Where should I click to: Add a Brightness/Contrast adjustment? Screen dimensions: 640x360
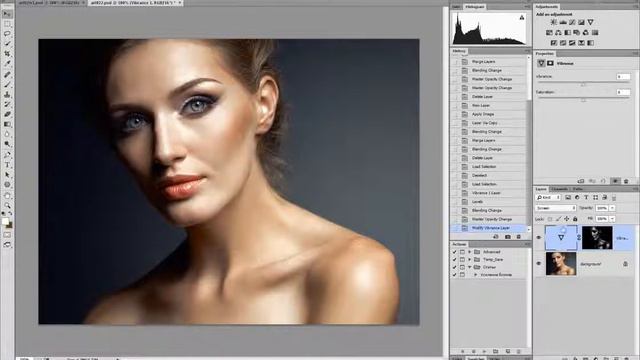[x=553, y=22]
